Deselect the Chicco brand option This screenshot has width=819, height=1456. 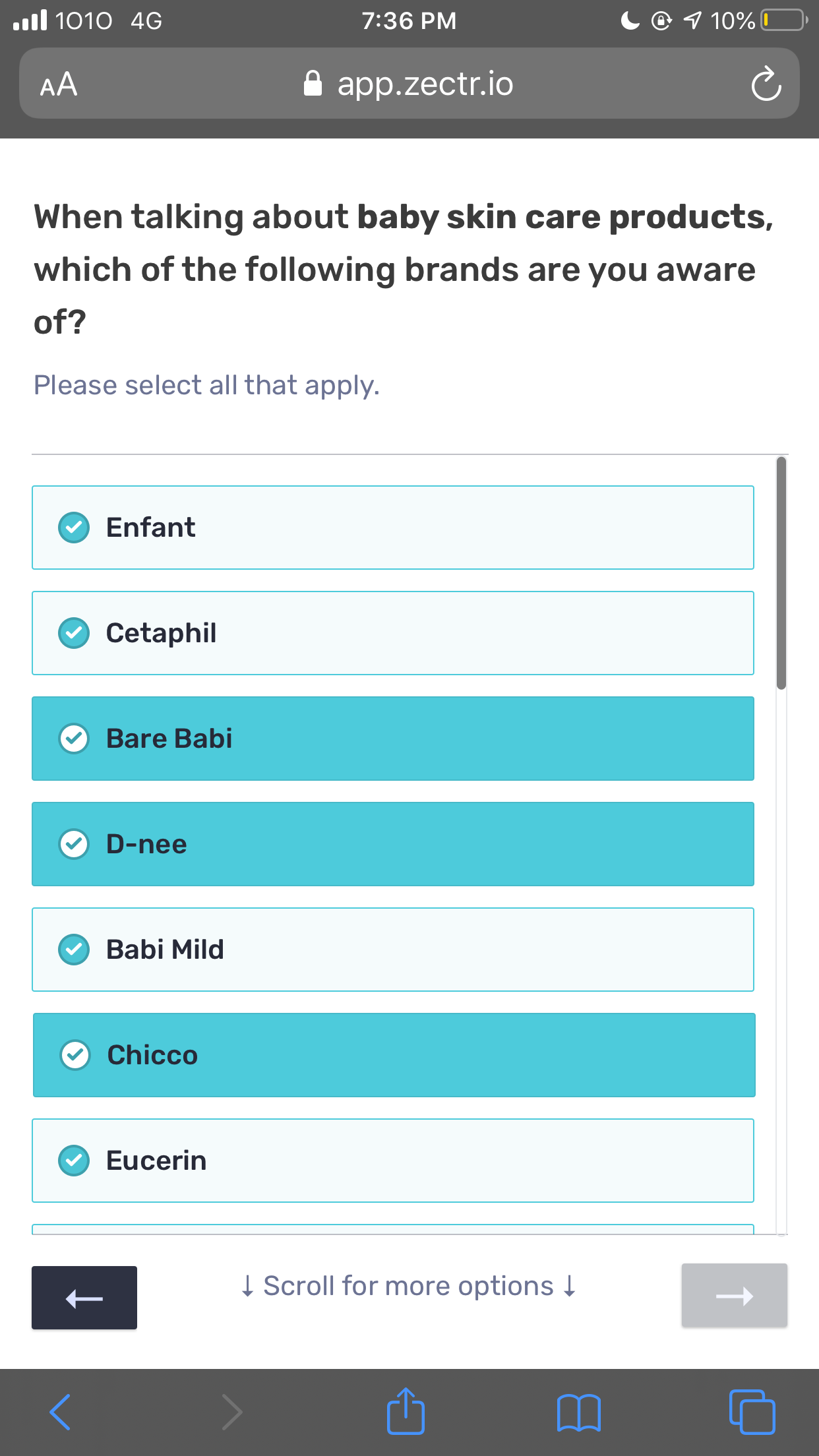(394, 1055)
